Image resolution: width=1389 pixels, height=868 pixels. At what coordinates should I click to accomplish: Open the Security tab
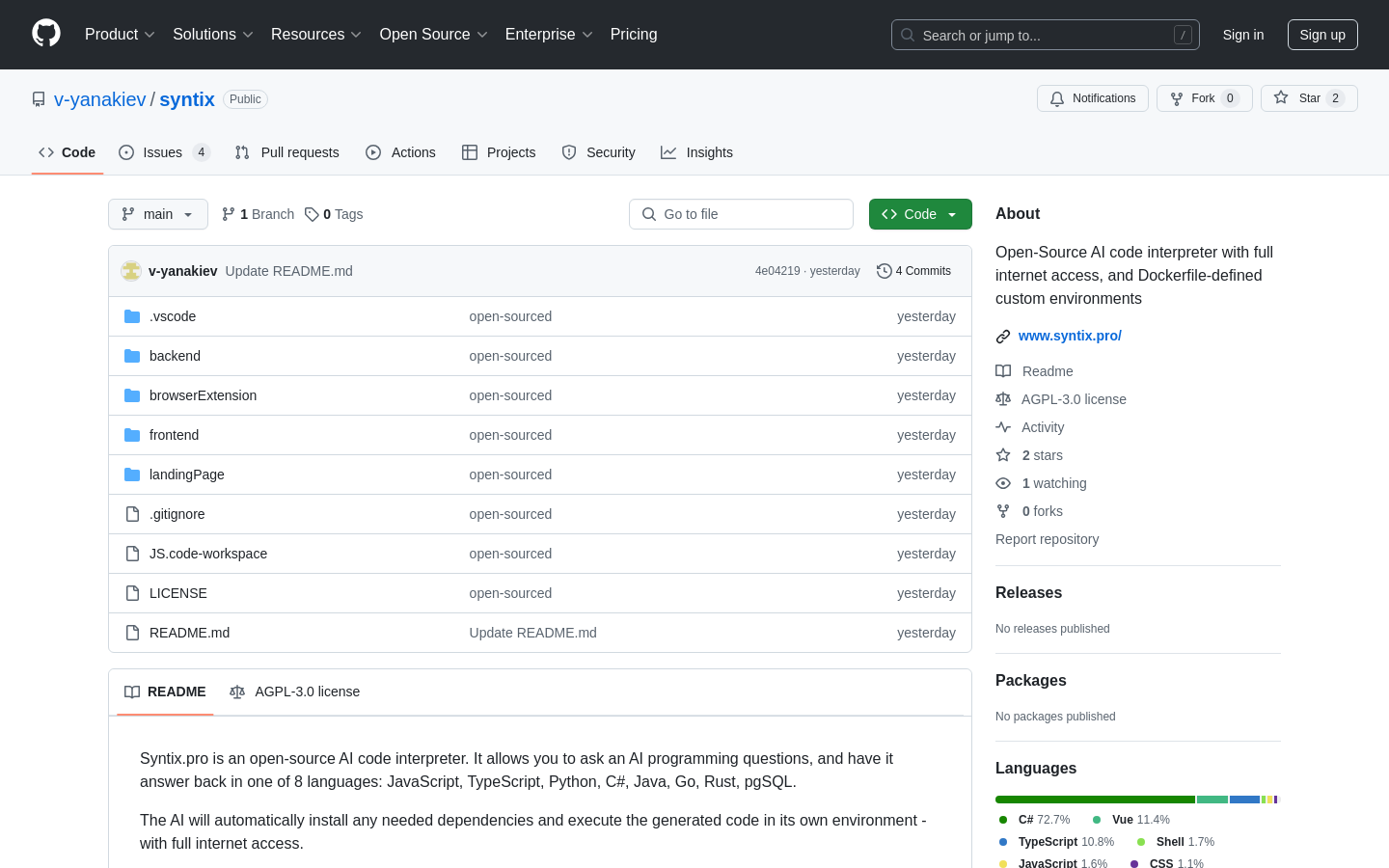coord(598,152)
